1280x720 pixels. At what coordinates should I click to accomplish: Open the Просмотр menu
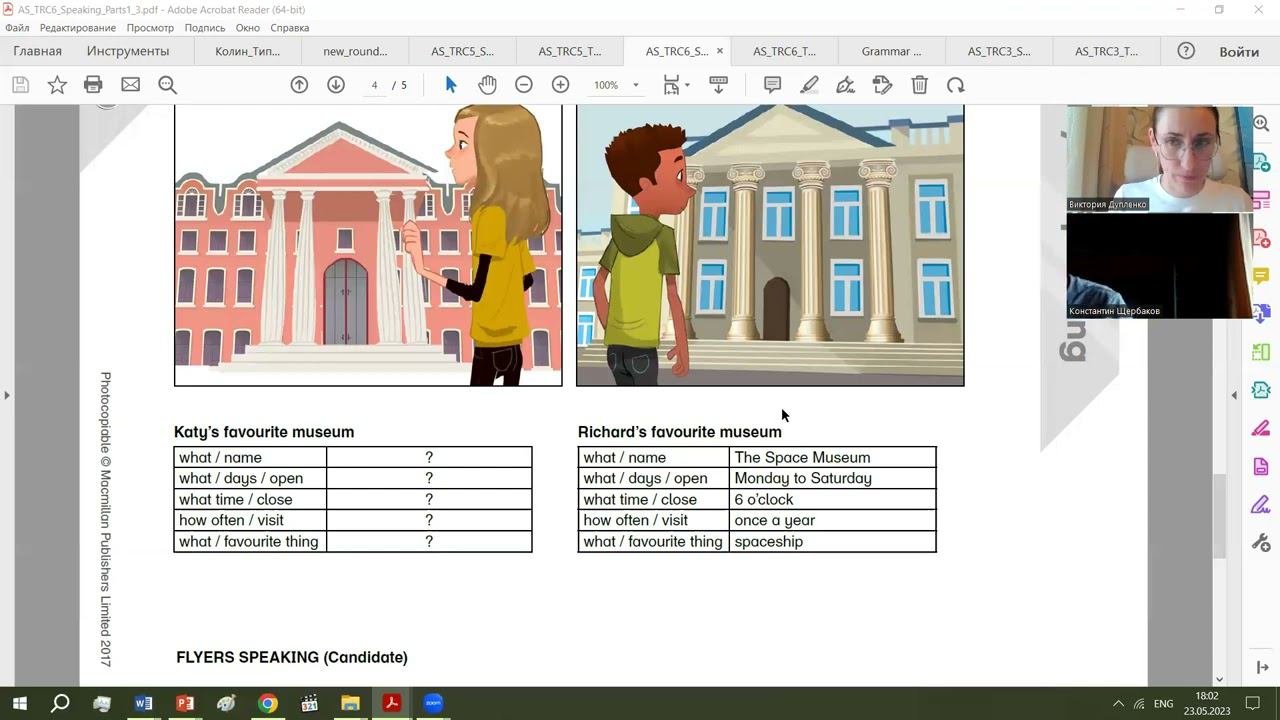point(150,28)
